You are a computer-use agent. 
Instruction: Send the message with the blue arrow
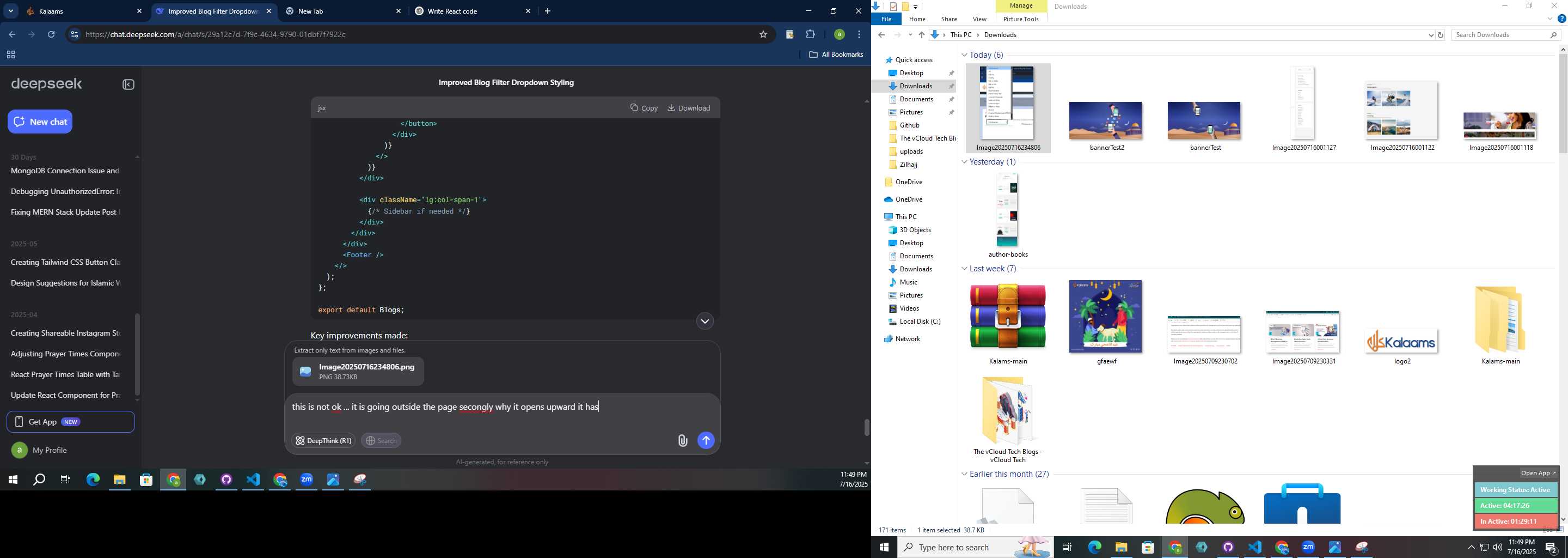tap(706, 440)
